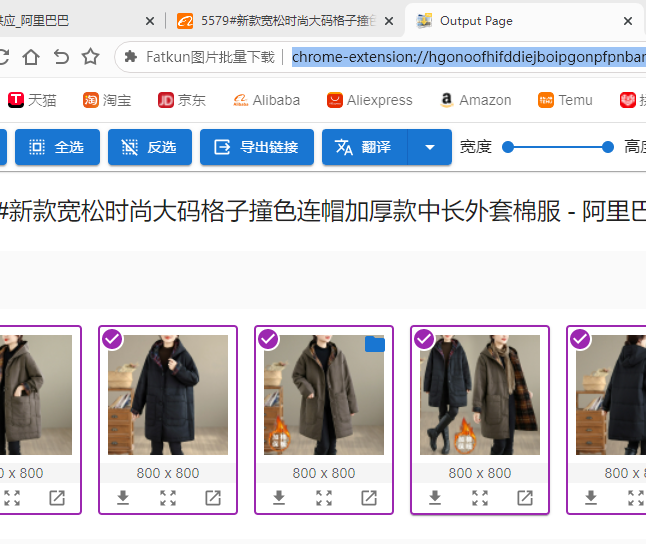646x544 pixels.
Task: Bookmark page with the star icon
Action: [x=91, y=56]
